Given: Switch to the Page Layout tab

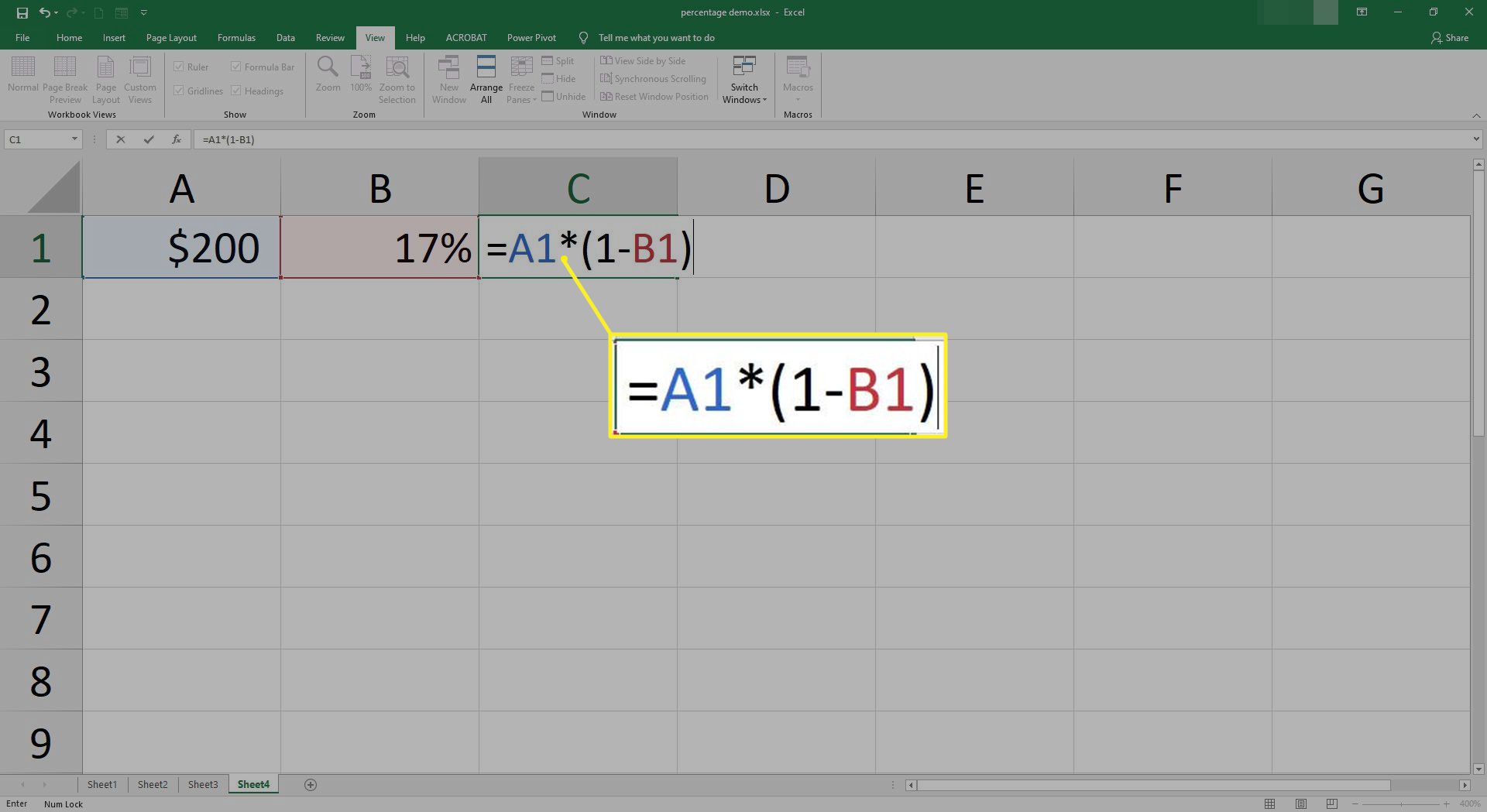Looking at the screenshot, I should click(x=171, y=37).
